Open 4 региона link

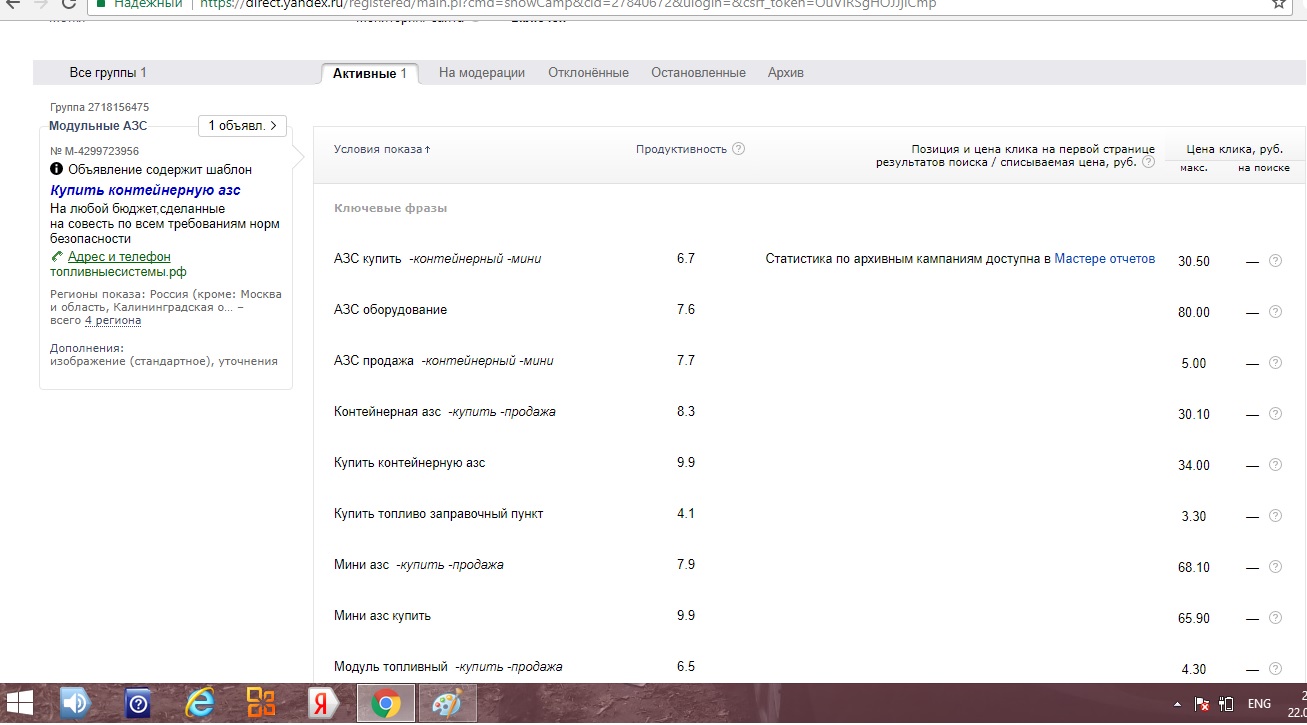113,321
